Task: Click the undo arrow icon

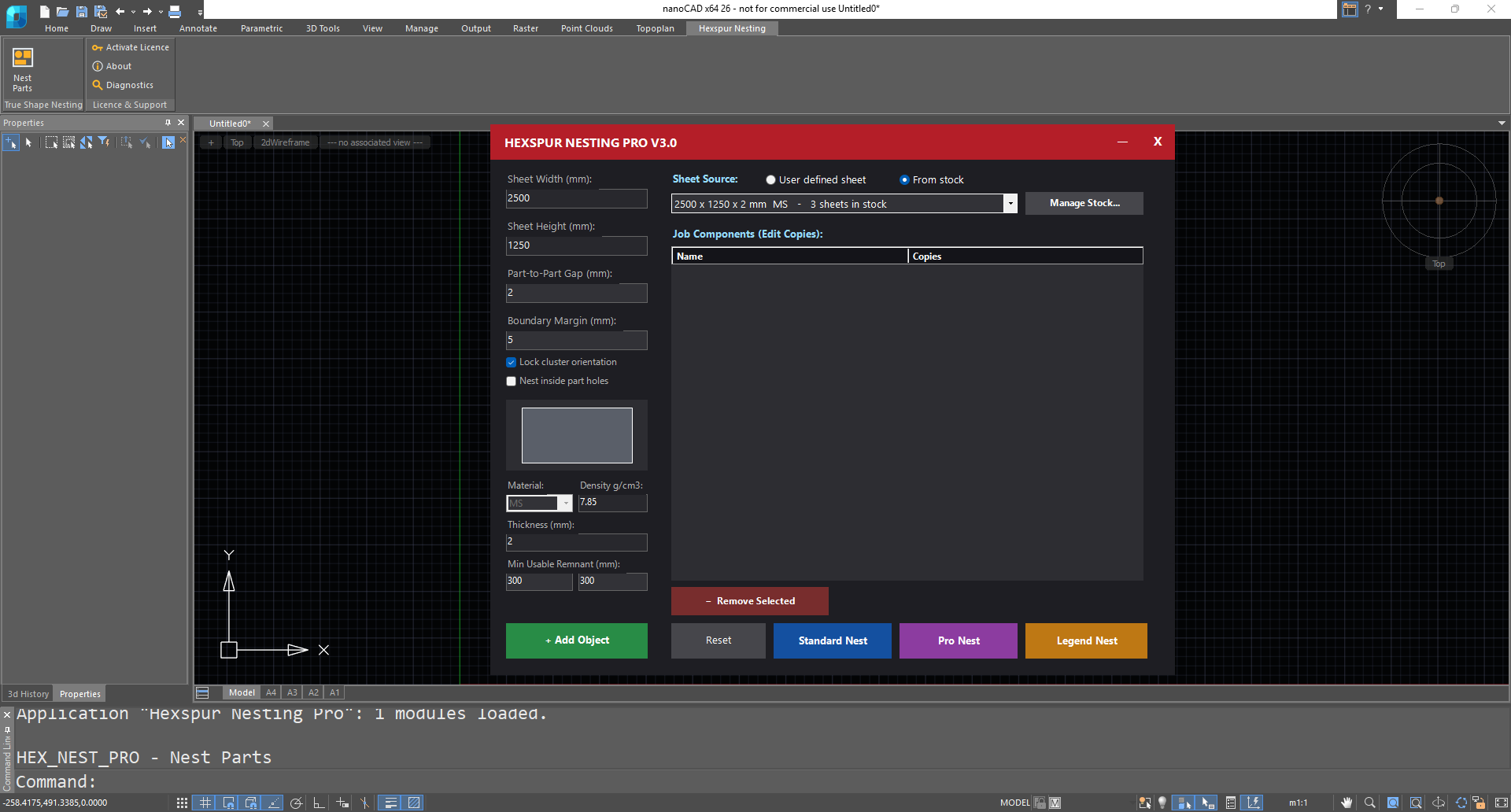Action: coord(120,11)
